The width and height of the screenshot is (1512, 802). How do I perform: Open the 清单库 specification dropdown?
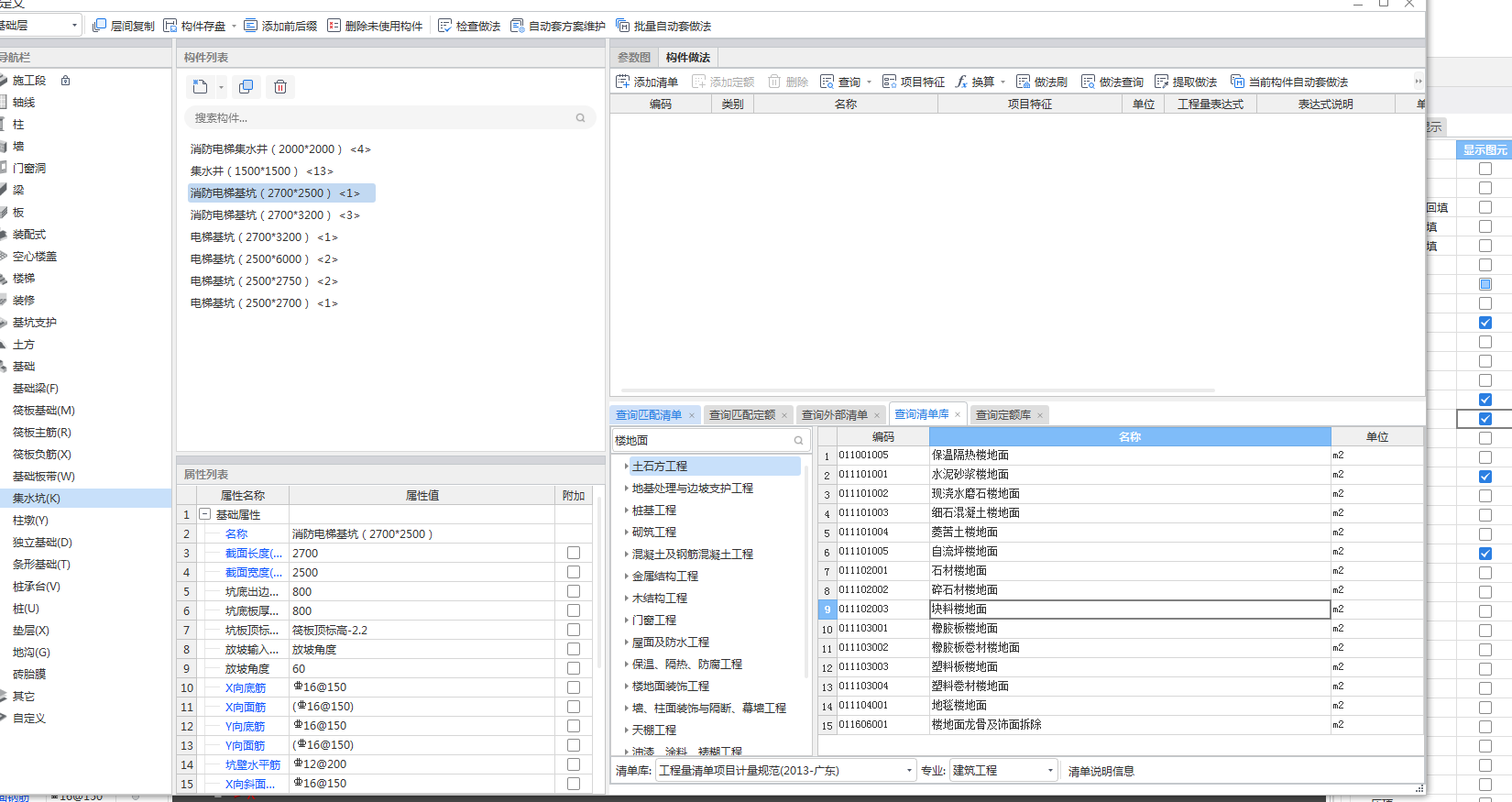coord(909,771)
